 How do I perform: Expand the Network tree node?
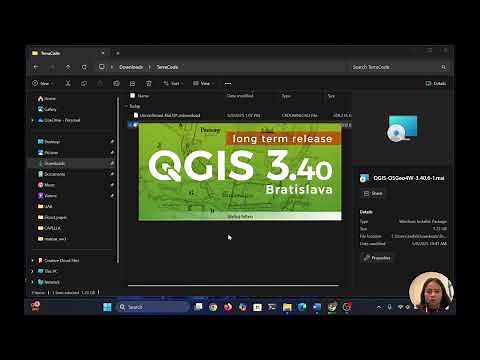tap(33, 282)
